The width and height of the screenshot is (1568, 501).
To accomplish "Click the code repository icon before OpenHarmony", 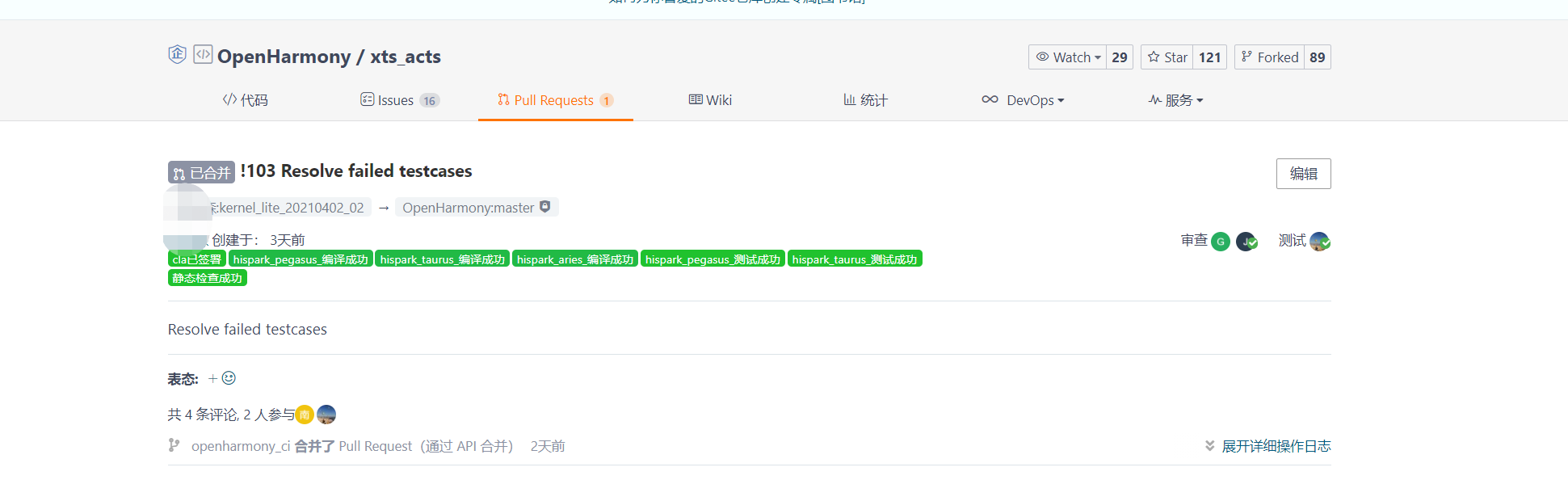I will 203,54.
